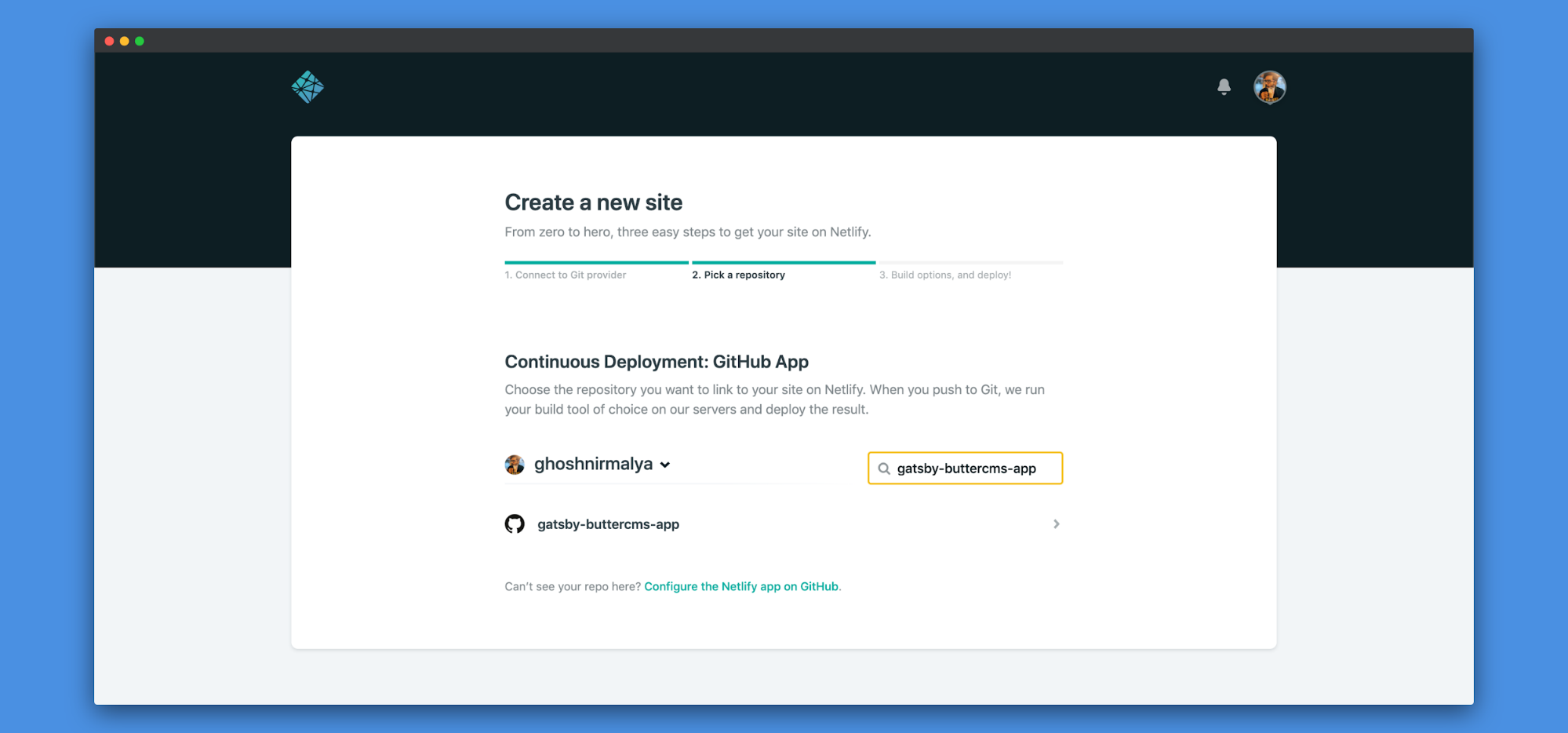Screen dimensions: 1568x733
Task: Select the gatsby-buttercms-app repository
Action: (x=784, y=523)
